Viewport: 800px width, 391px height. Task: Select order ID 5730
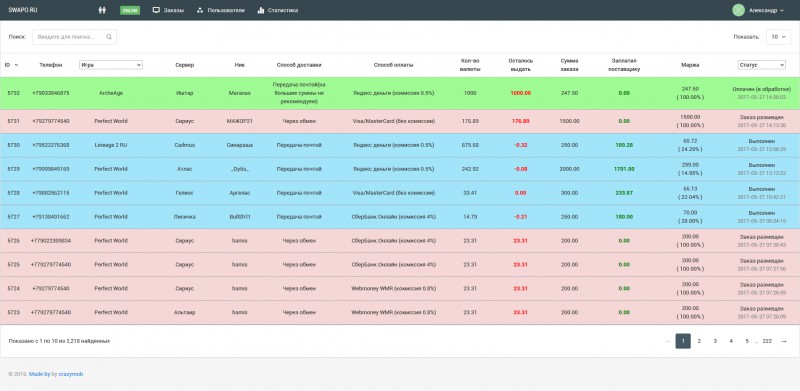point(13,145)
